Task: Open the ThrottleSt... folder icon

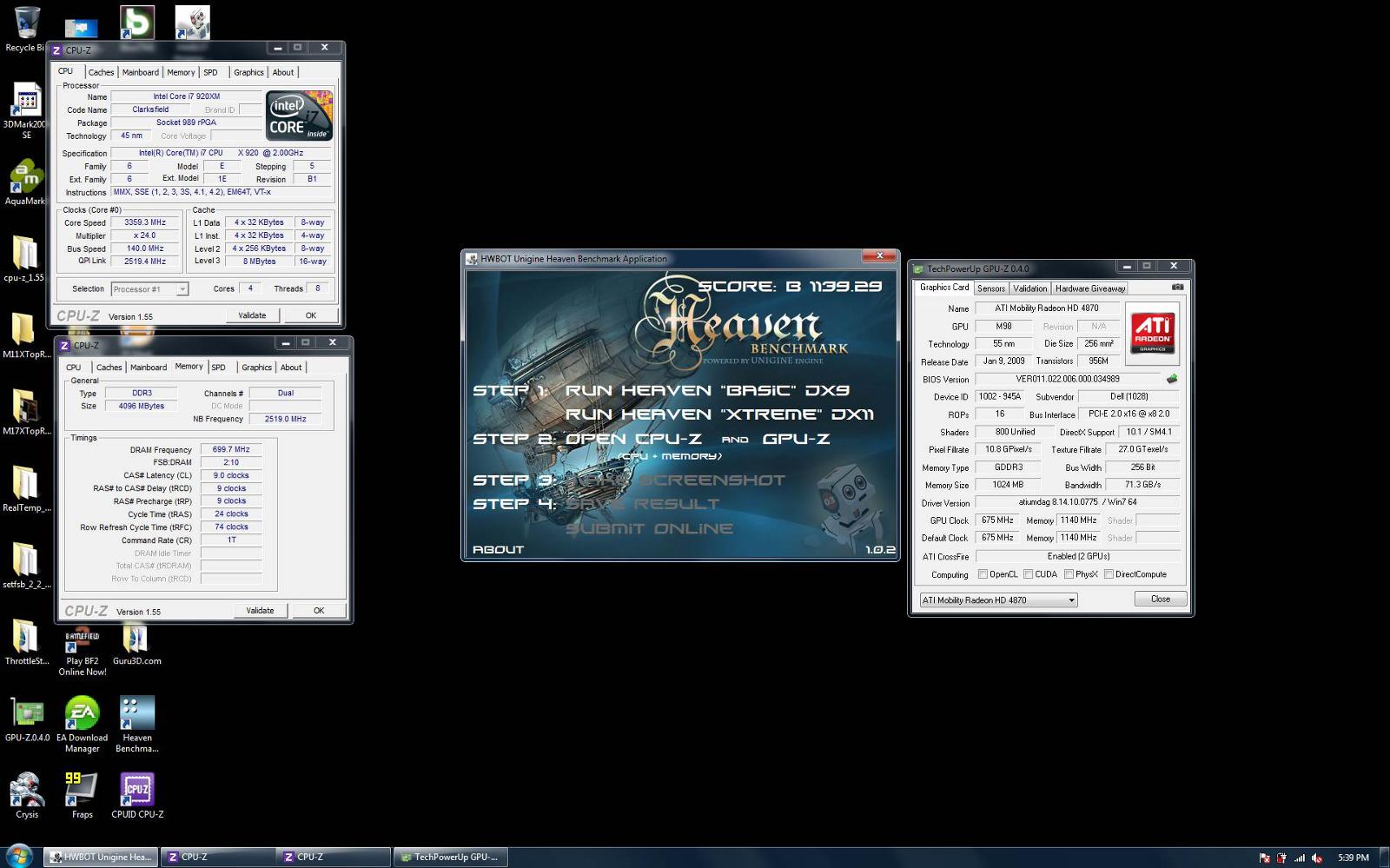Action: click(26, 641)
